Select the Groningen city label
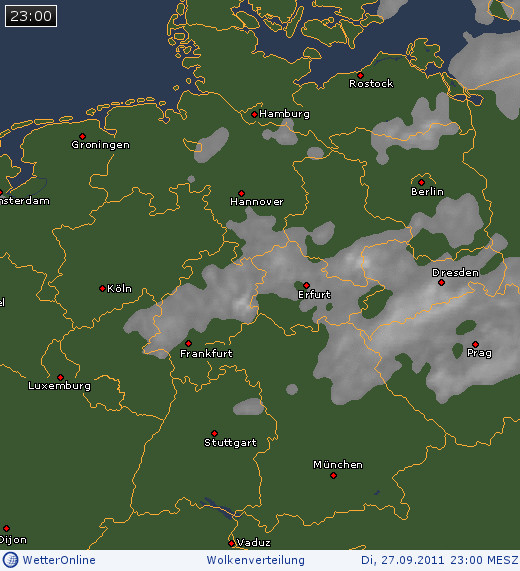The height and width of the screenshot is (571, 520). (101, 145)
